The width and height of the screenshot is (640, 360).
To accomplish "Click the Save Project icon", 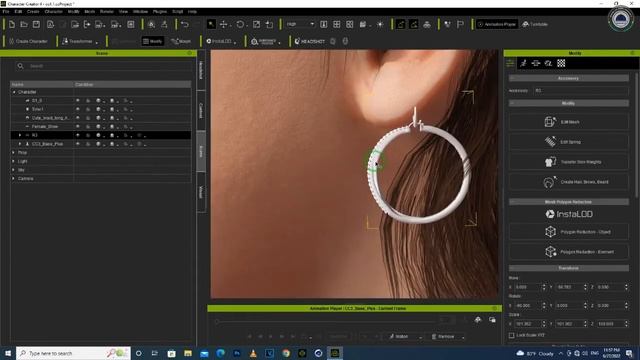I will 36,24.
